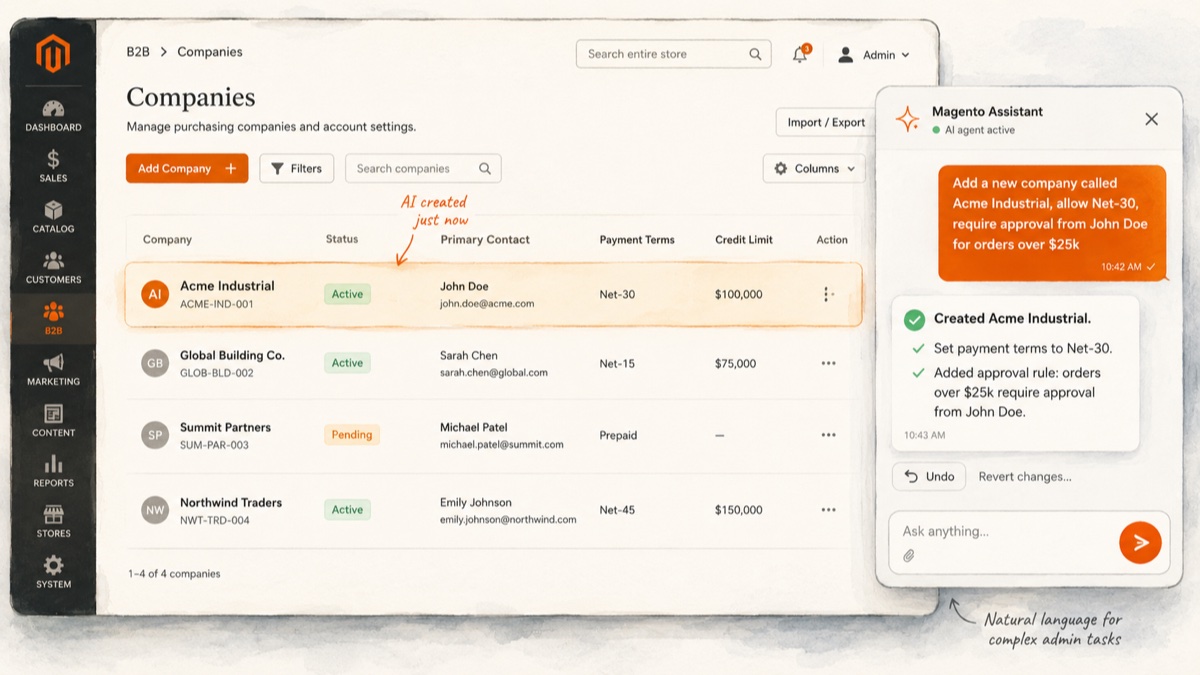Click the store search magnifier icon

pyautogui.click(x=755, y=54)
